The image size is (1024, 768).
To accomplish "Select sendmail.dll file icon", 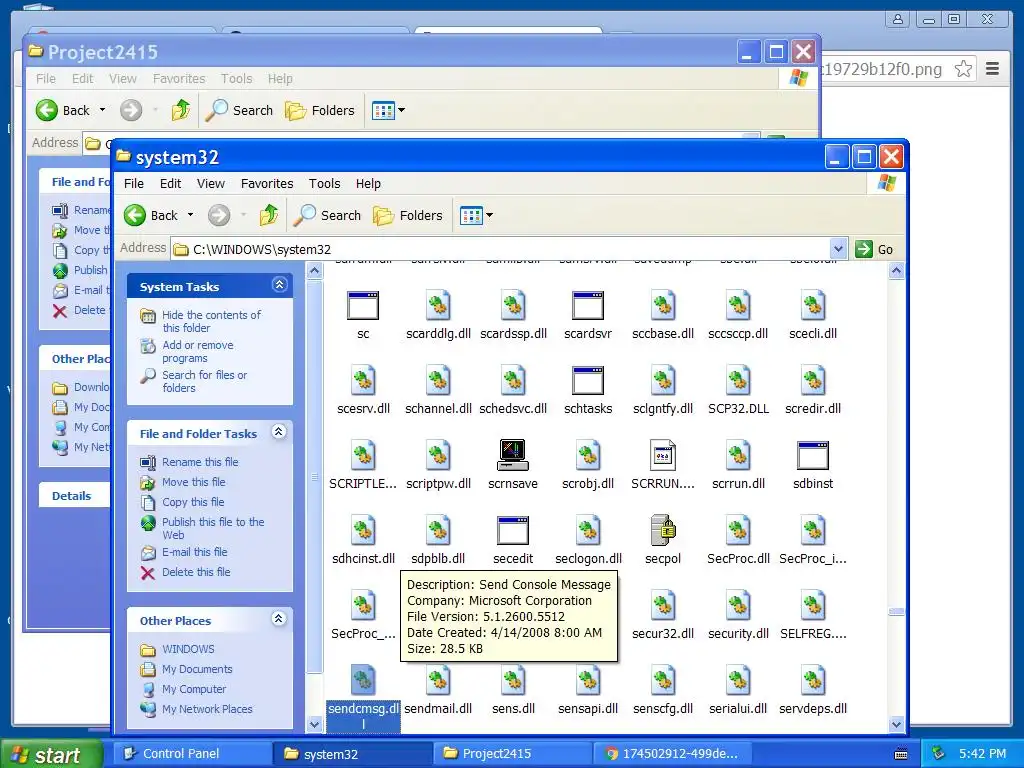I will 438,680.
